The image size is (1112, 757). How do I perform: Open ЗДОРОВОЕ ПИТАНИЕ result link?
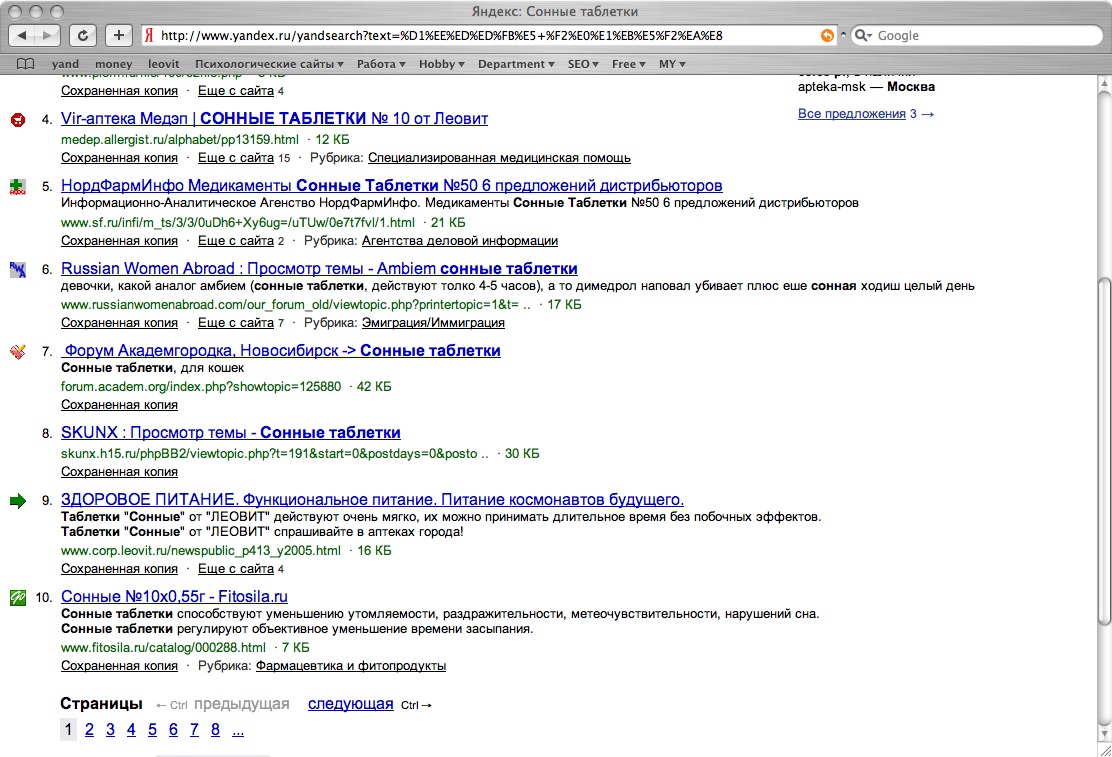[372, 499]
